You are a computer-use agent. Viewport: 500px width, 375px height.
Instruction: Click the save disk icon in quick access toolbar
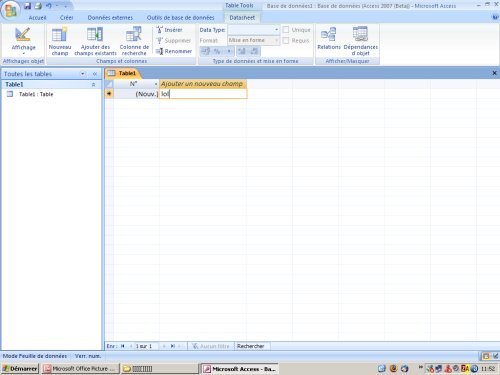(27, 6)
